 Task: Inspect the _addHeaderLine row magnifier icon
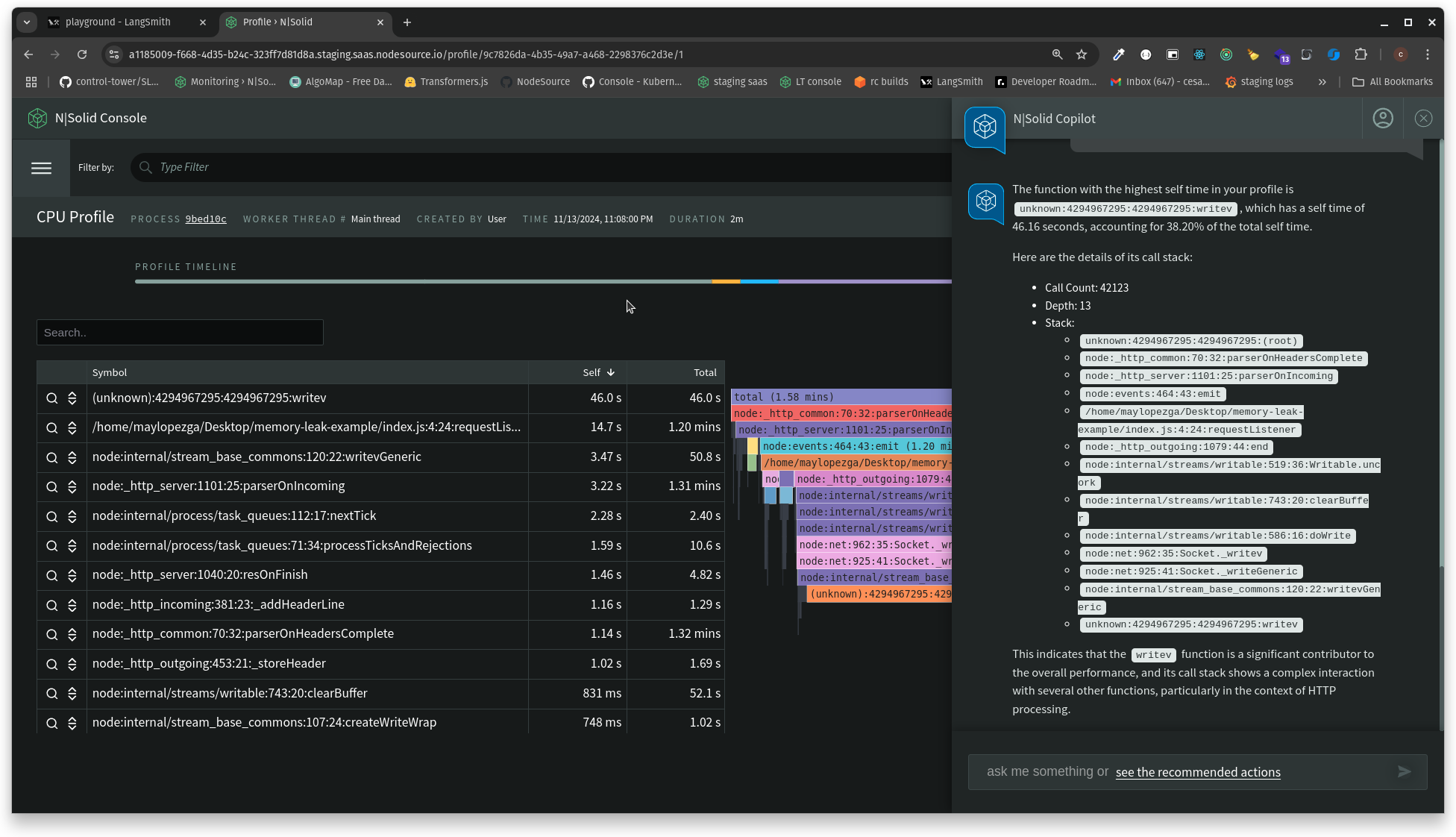coord(51,605)
